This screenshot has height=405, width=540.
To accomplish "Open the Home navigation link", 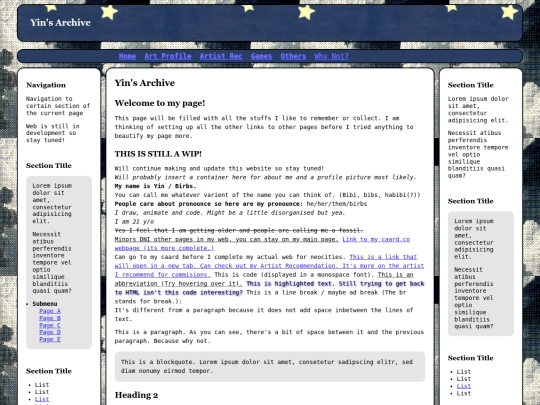I will coord(127,56).
